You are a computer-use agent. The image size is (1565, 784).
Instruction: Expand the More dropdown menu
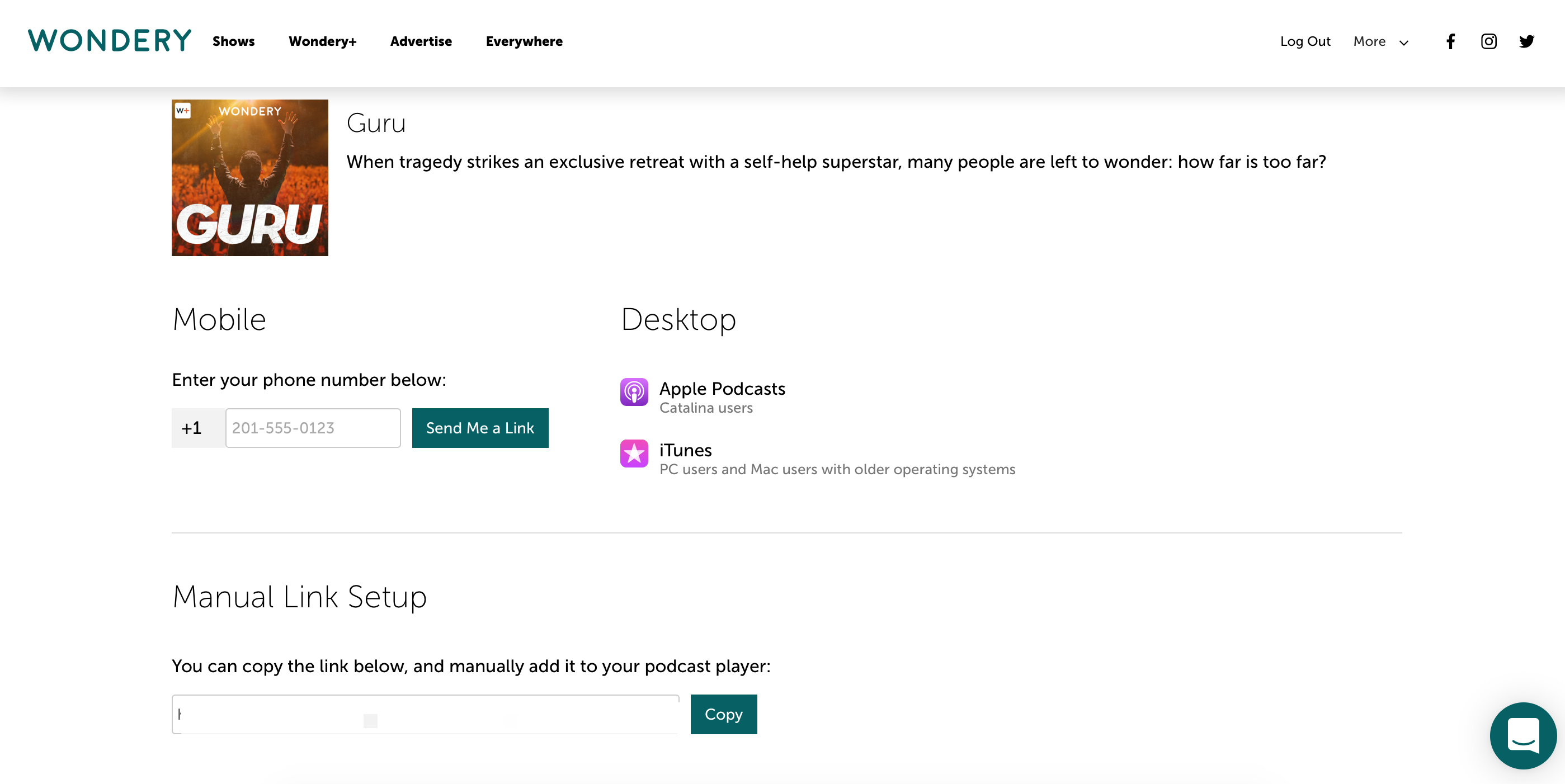pyautogui.click(x=1369, y=41)
